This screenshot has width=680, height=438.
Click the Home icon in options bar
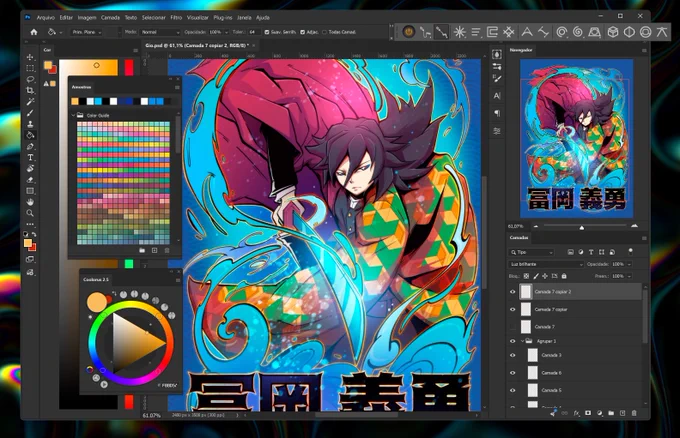[x=34, y=32]
